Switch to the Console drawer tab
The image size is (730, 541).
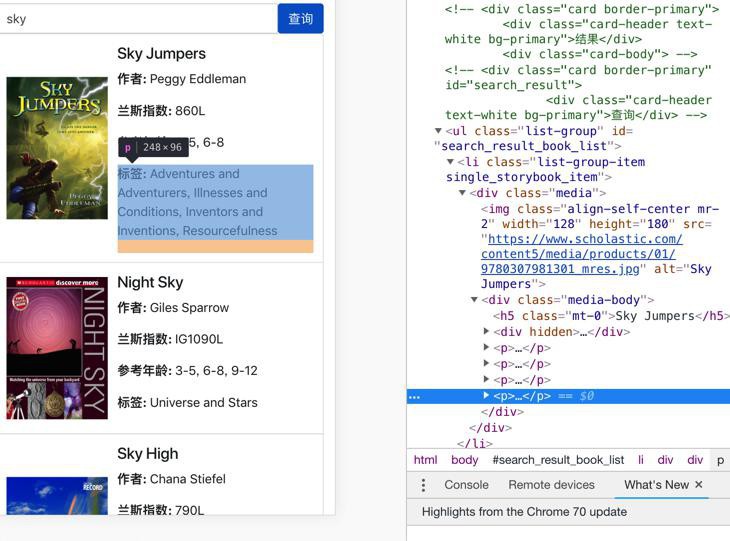point(466,485)
